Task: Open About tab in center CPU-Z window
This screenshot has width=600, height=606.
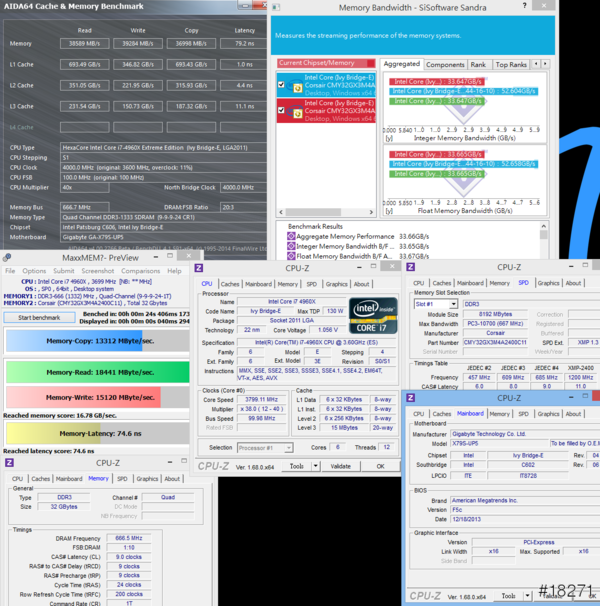Action: 361,284
